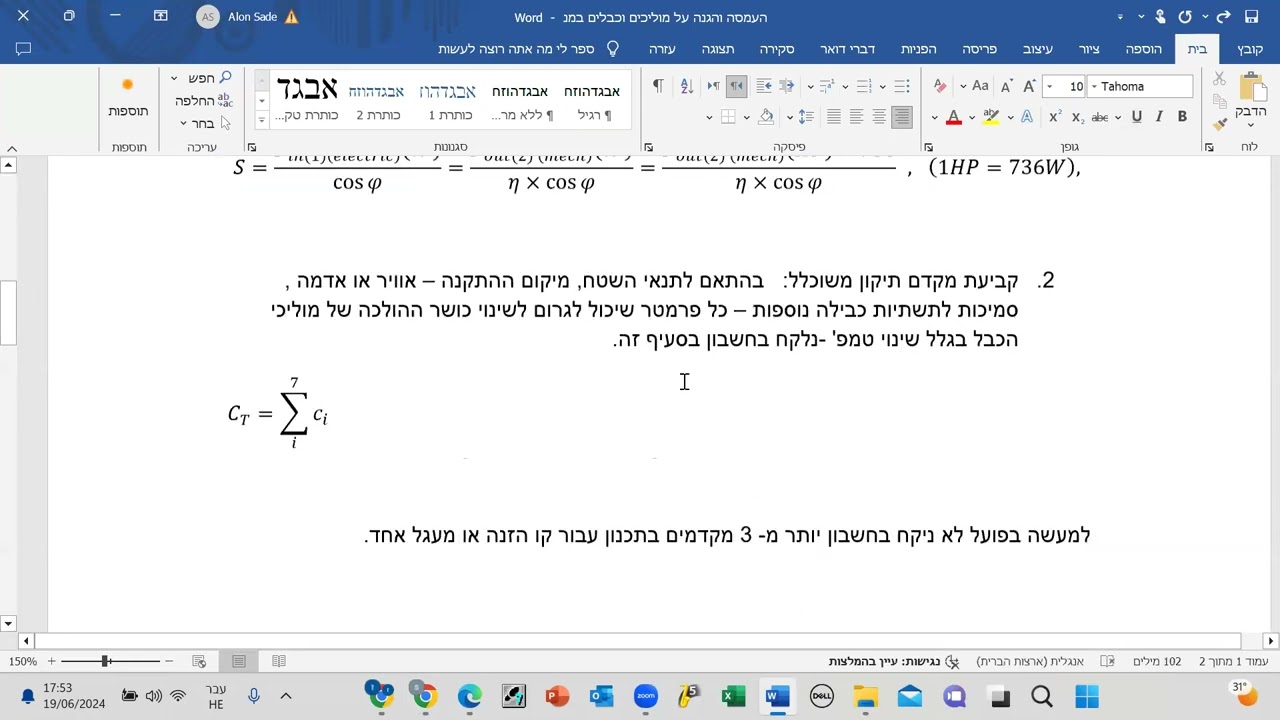1280x720 pixels.
Task: Open the Tahoma font name dropdown
Action: tap(1094, 87)
